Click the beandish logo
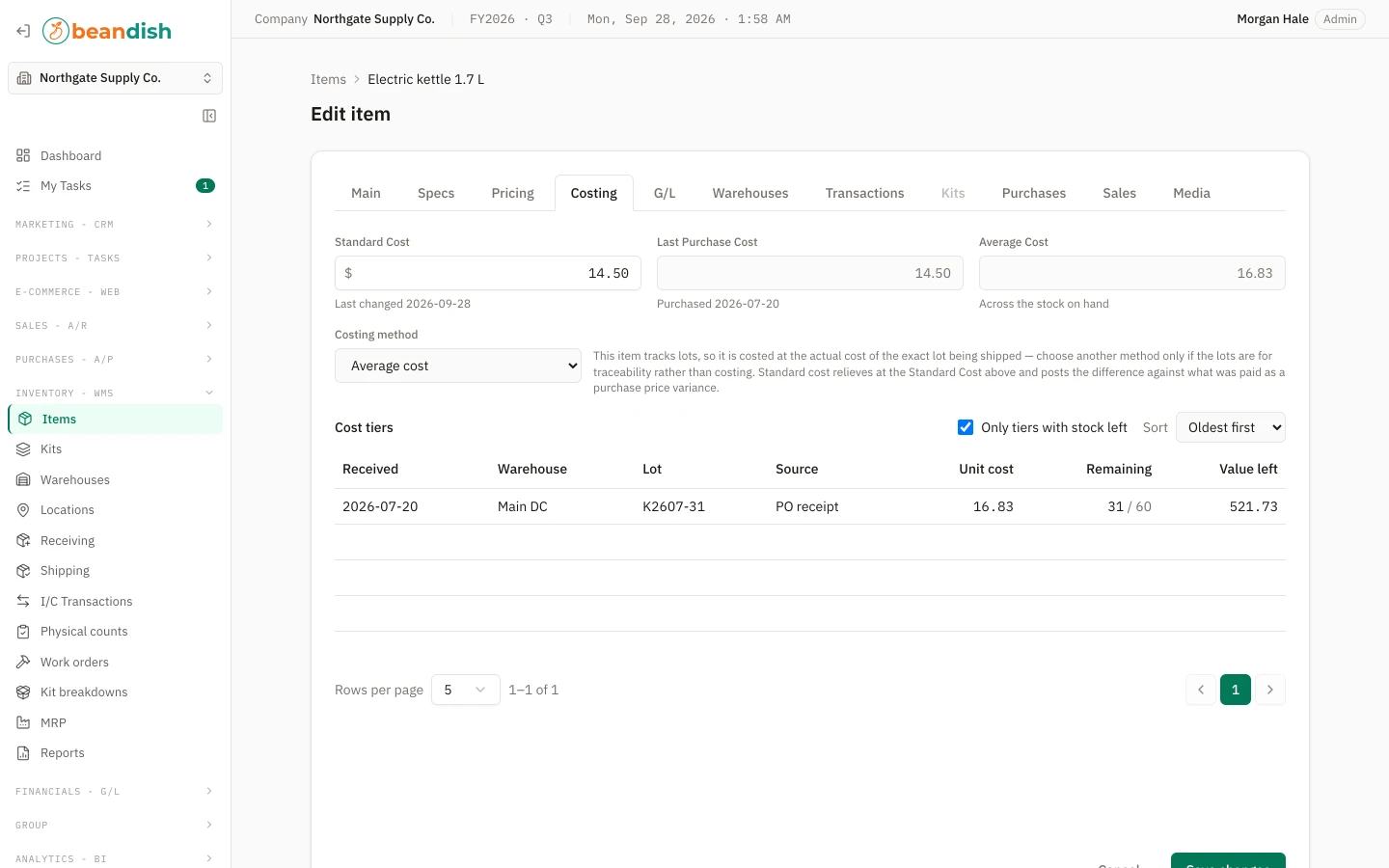Screen dimensions: 1389x868 pos(107,31)
